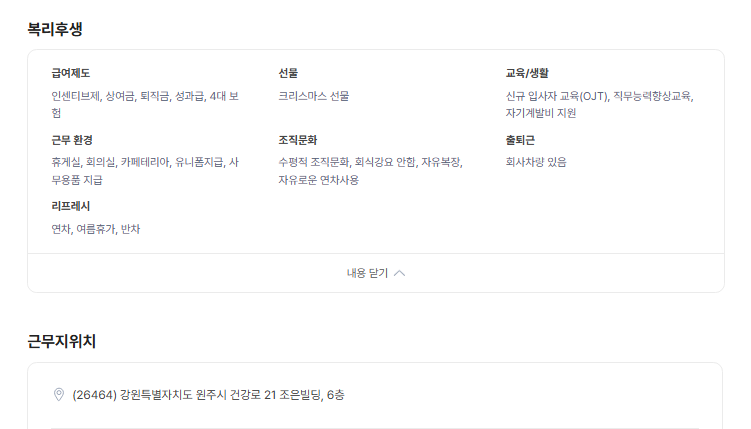This screenshot has width=751, height=429.
Task: Click the 강원특별자치도 원주시 address text
Action: [208, 394]
